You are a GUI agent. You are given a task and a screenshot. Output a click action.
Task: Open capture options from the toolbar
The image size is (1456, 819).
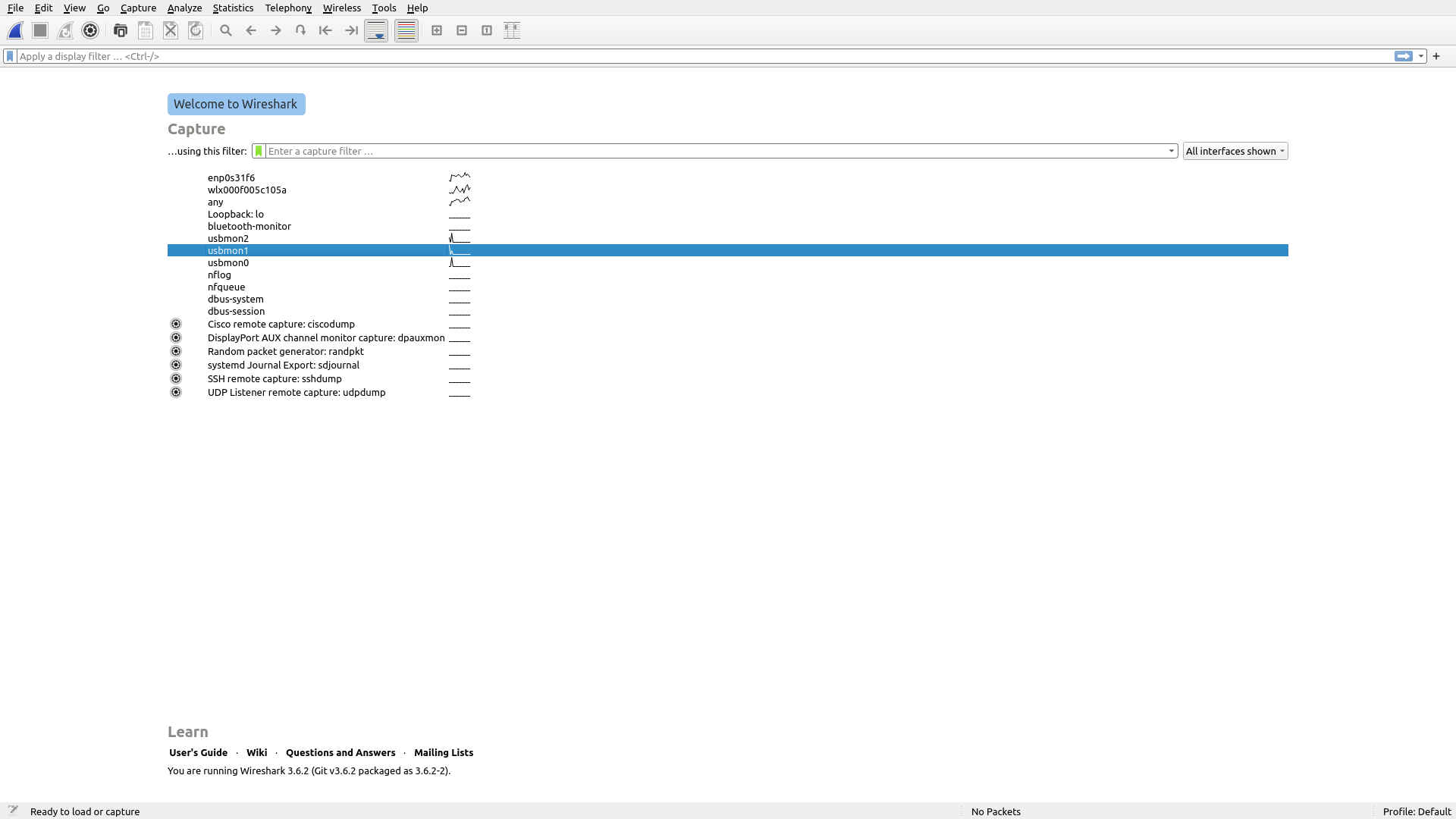[90, 30]
